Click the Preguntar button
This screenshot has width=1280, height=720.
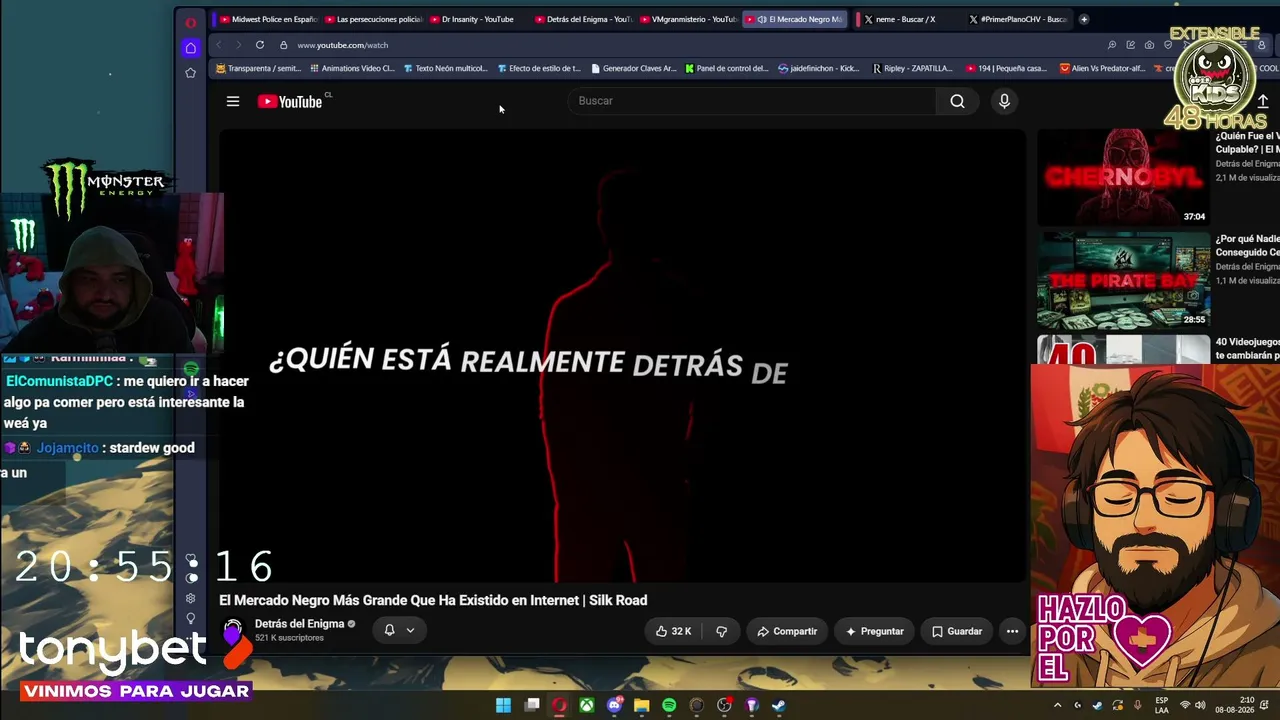point(874,631)
